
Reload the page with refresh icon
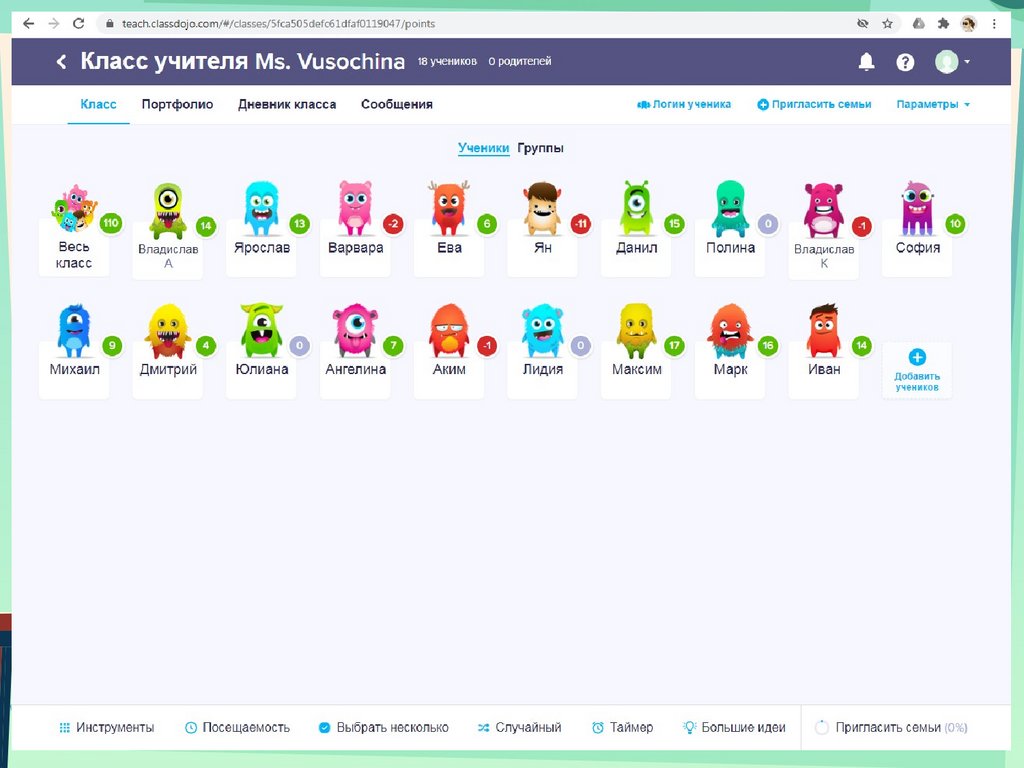click(78, 24)
